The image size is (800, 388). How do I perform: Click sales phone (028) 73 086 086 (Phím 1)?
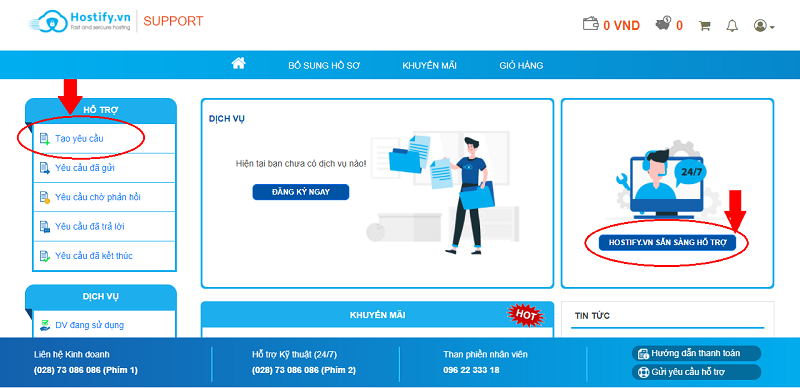tap(86, 370)
